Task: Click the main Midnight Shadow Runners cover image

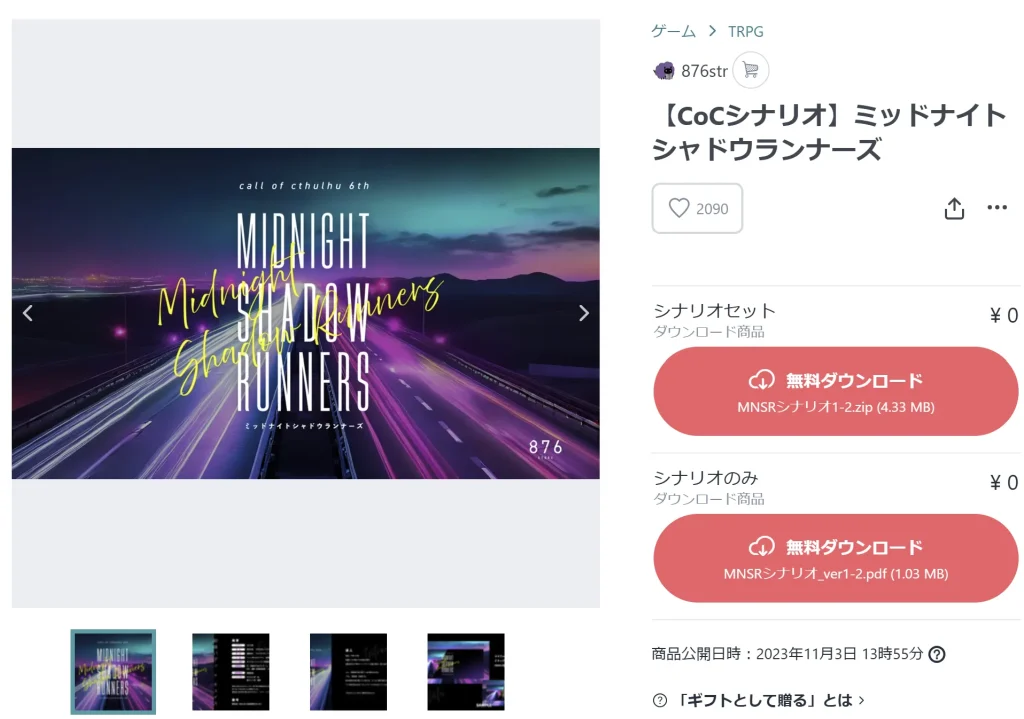Action: pos(306,313)
